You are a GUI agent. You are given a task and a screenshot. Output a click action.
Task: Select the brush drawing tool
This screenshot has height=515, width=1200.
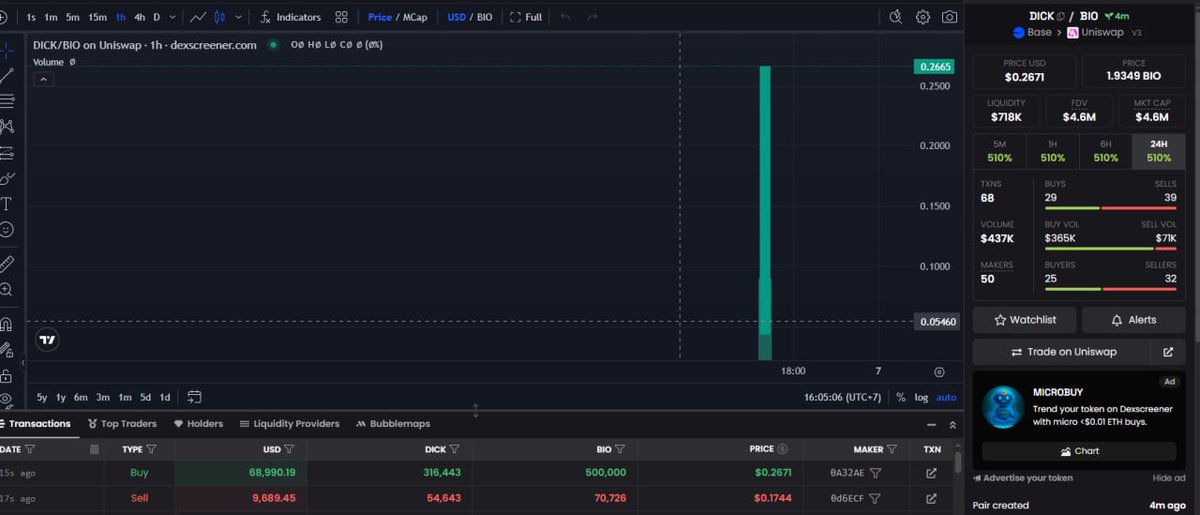click(6, 178)
